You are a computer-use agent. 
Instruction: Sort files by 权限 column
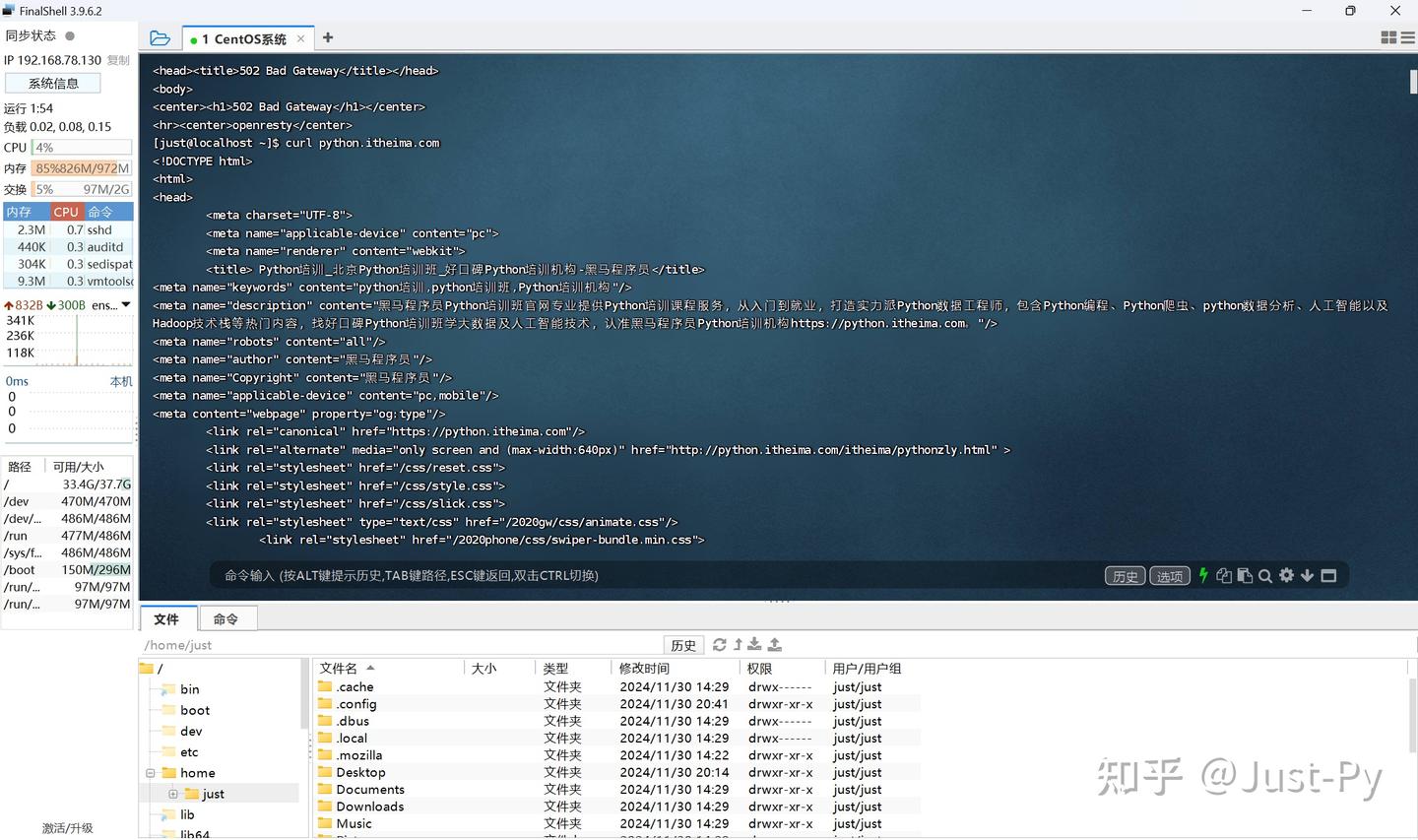point(783,668)
